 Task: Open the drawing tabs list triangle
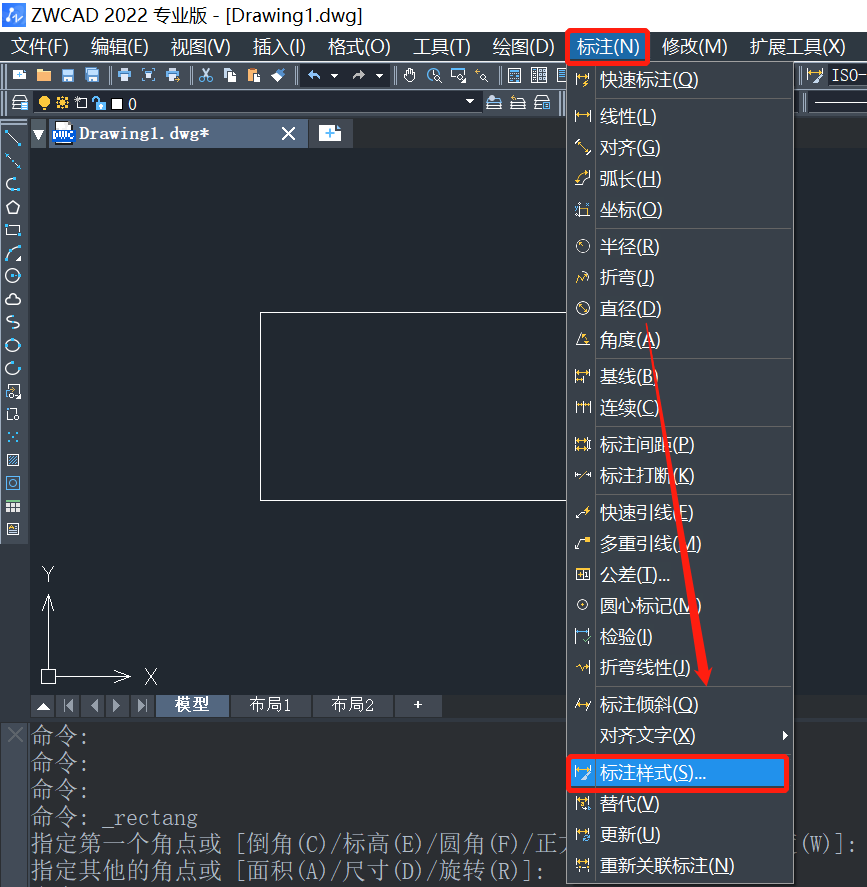point(38,134)
